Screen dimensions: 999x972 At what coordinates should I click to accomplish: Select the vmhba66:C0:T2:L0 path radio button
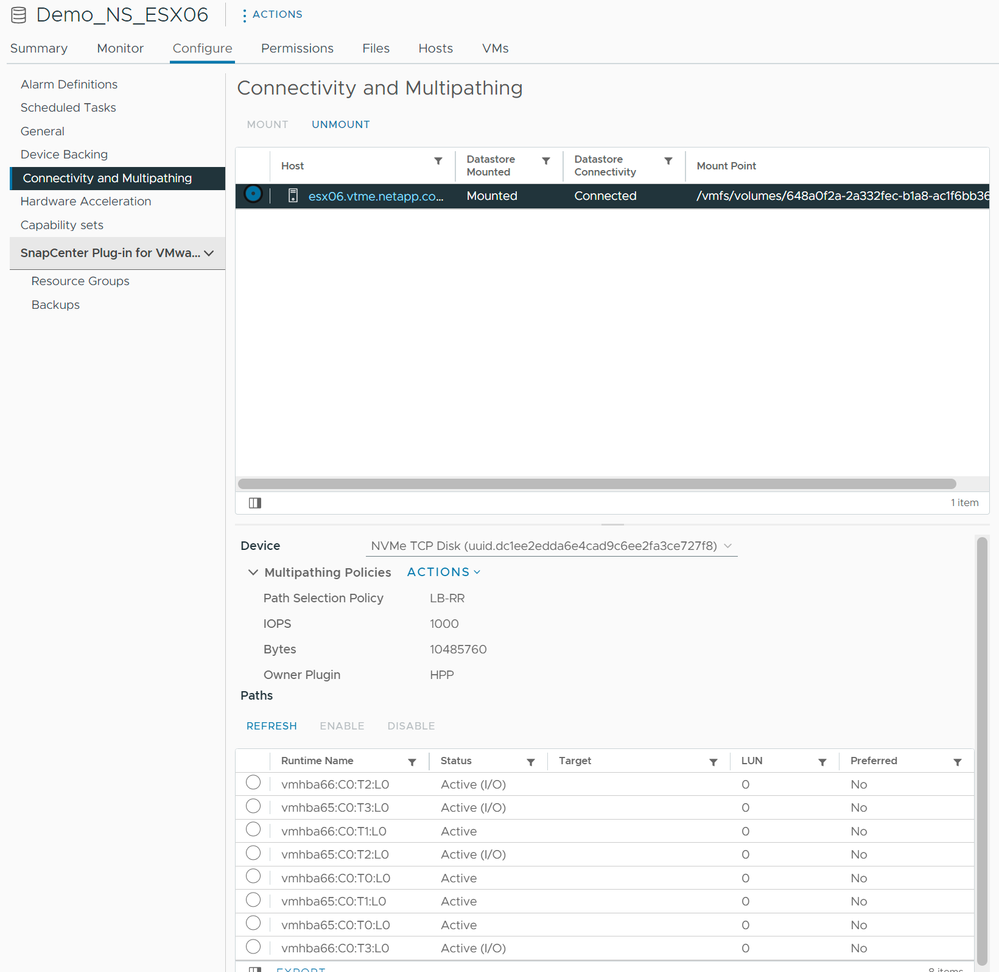[253, 783]
